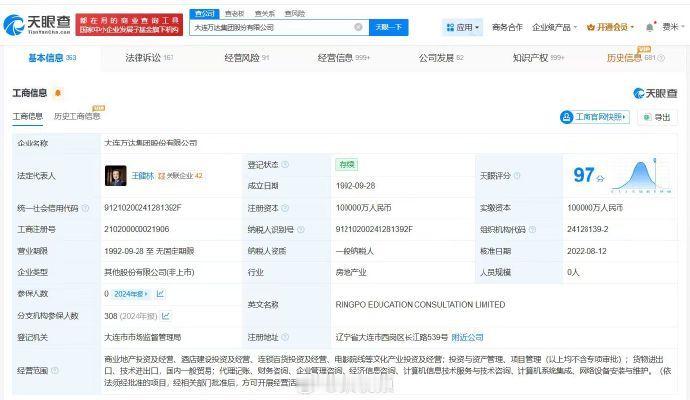
Task: Clear the search box with the X icon
Action: (359, 27)
